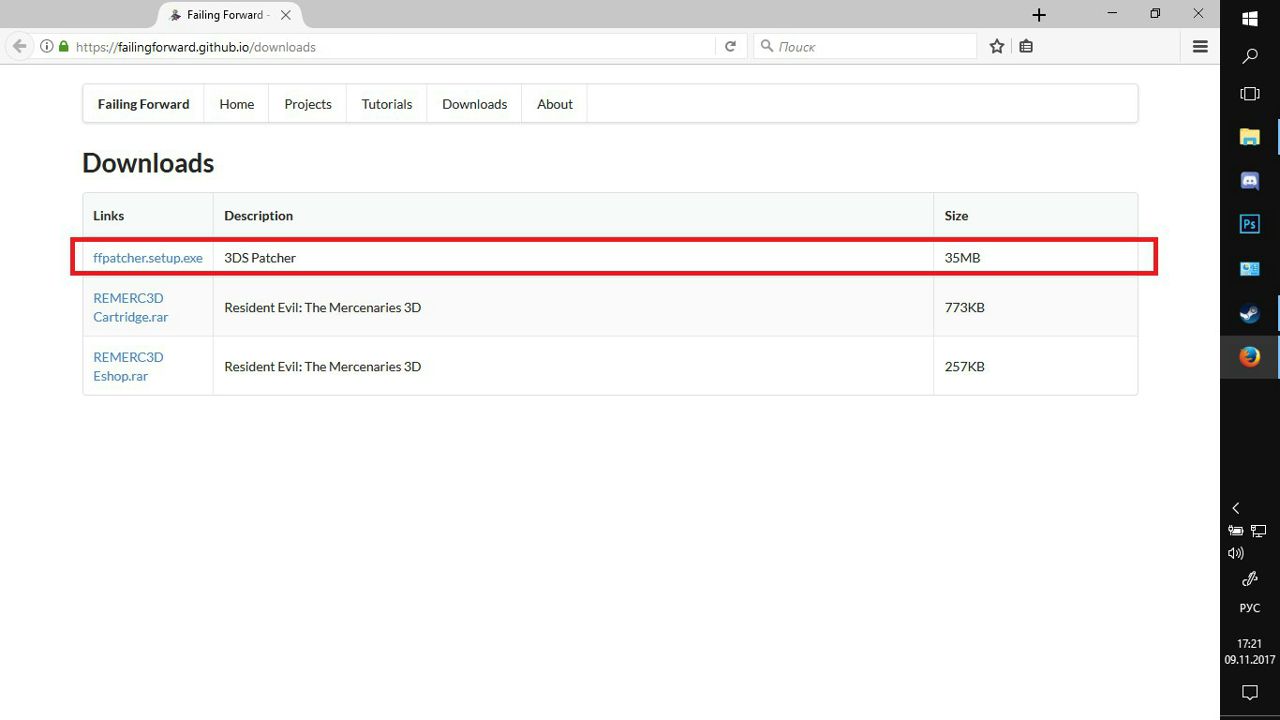Expand hidden system tray icons chevron

(1236, 508)
